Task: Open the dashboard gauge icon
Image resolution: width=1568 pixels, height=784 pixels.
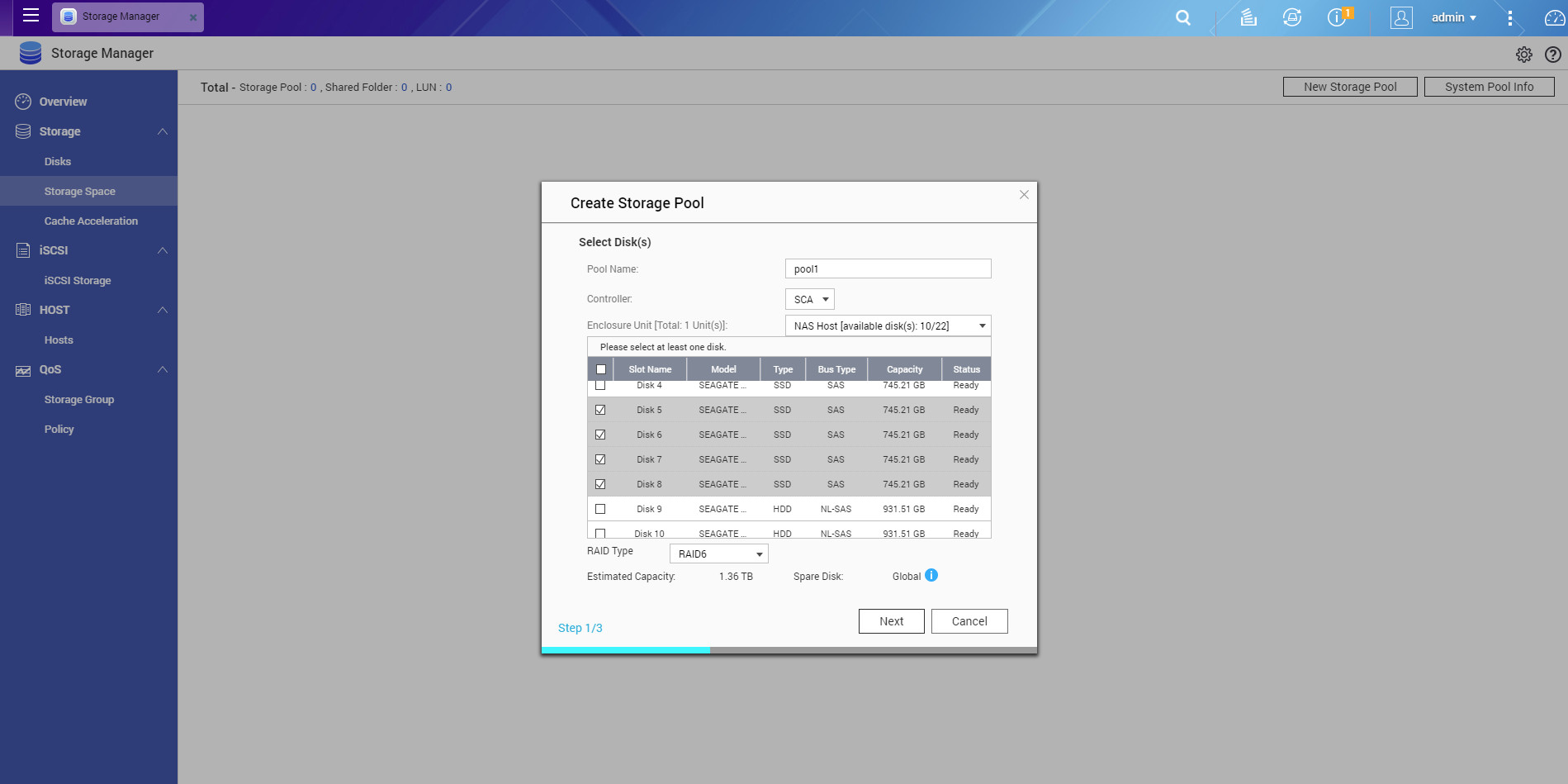Action: coord(1554,17)
